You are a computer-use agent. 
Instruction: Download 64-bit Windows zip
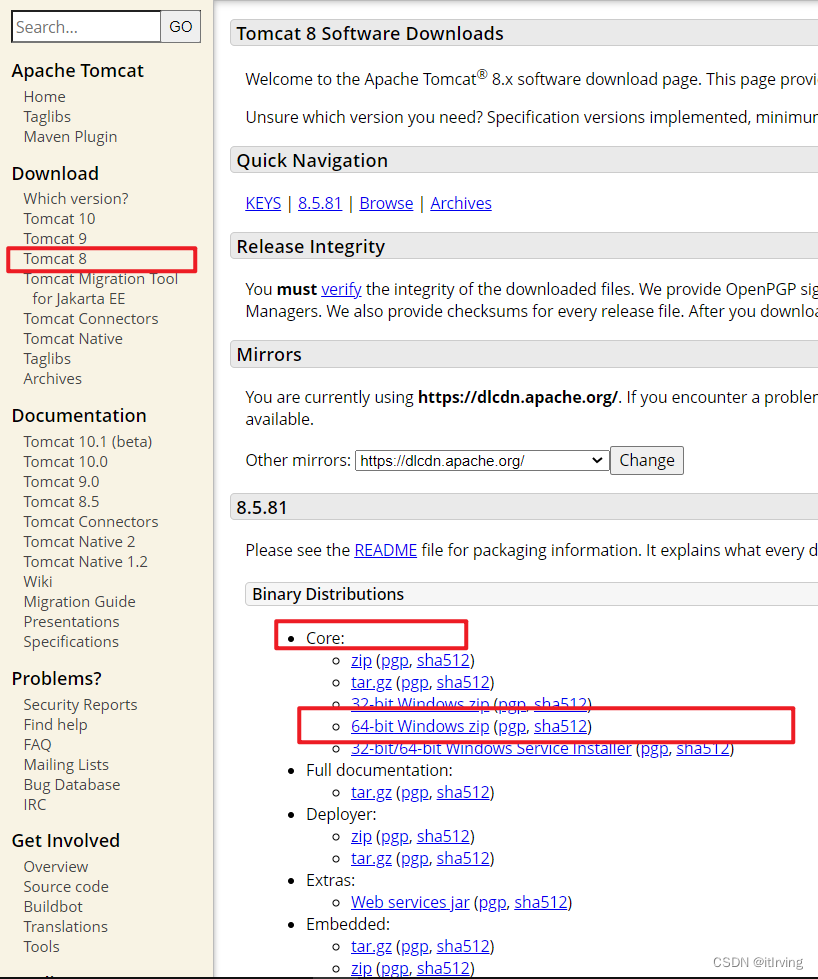420,726
